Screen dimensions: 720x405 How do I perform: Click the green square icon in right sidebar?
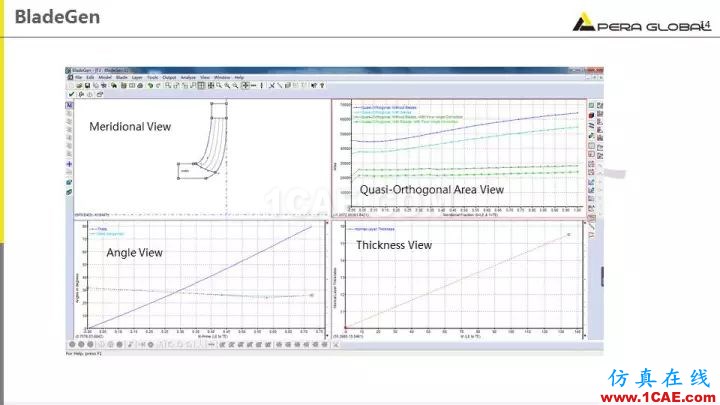pos(591,106)
